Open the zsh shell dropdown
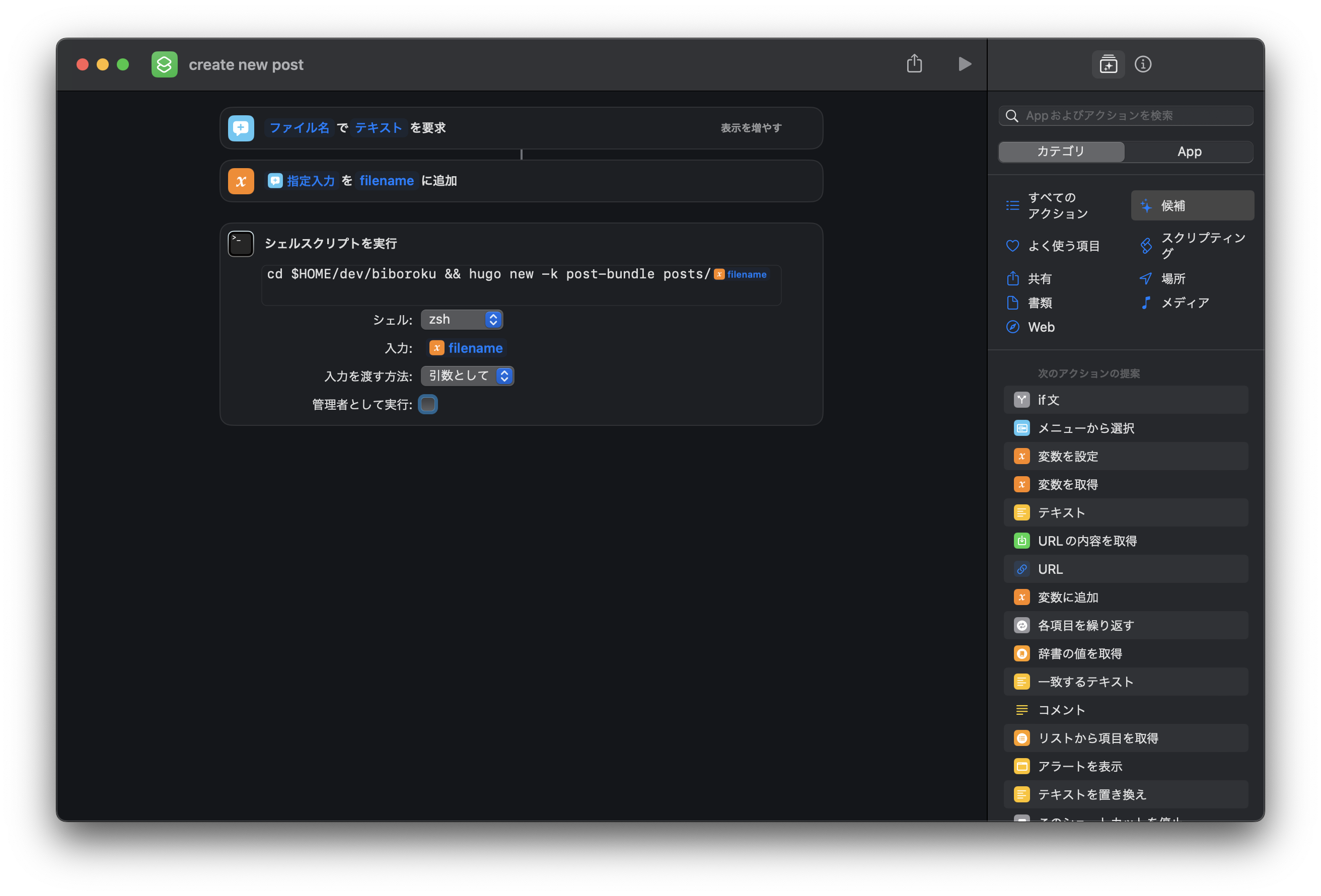1321x896 pixels. pyautogui.click(x=462, y=320)
